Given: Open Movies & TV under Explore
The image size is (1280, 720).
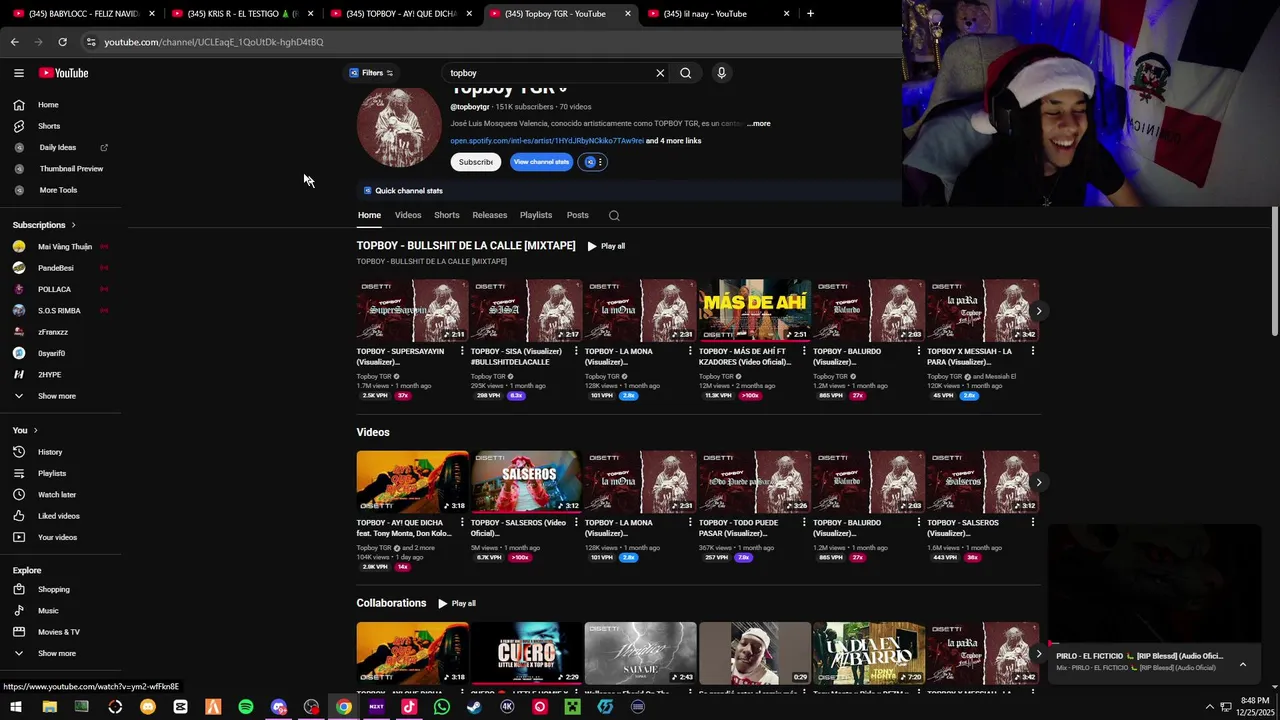Looking at the screenshot, I should 58,632.
